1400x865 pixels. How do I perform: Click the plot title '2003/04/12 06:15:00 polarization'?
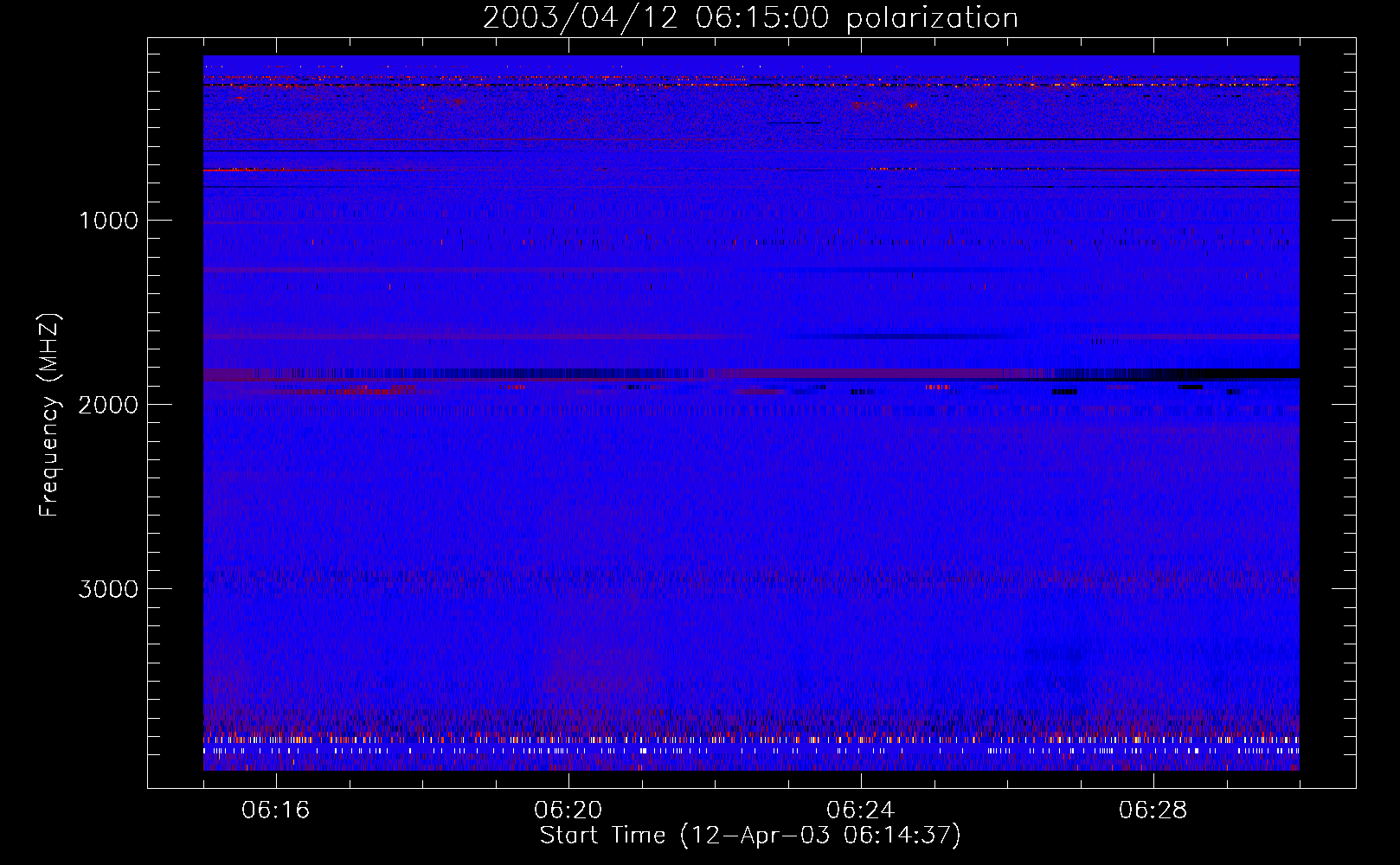[750, 18]
